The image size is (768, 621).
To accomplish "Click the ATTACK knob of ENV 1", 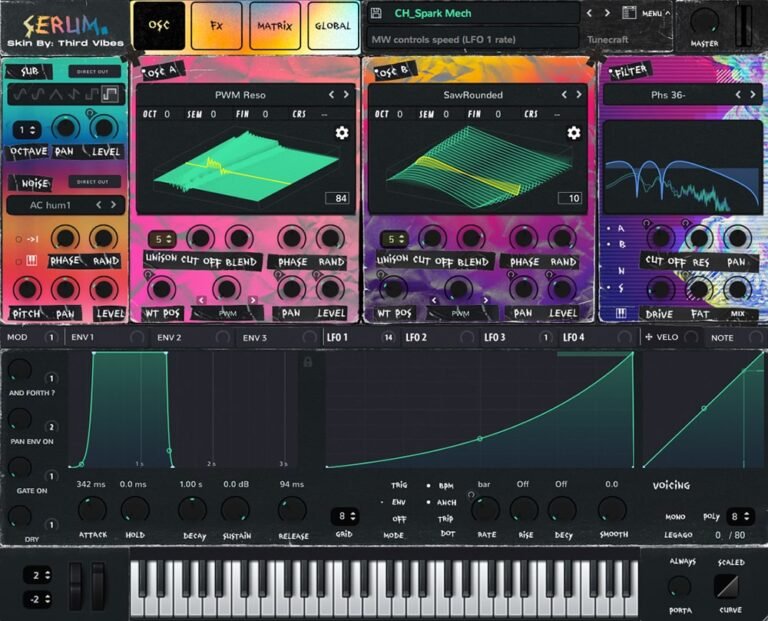I will 93,510.
